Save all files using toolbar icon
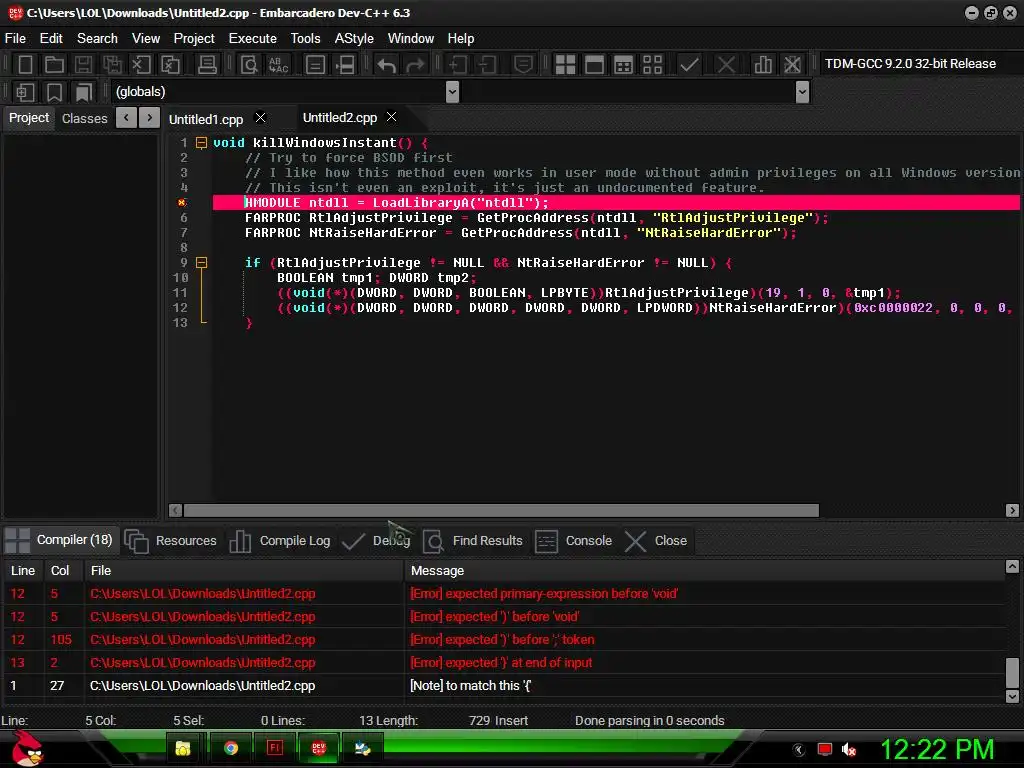The height and width of the screenshot is (768, 1024). tap(112, 64)
